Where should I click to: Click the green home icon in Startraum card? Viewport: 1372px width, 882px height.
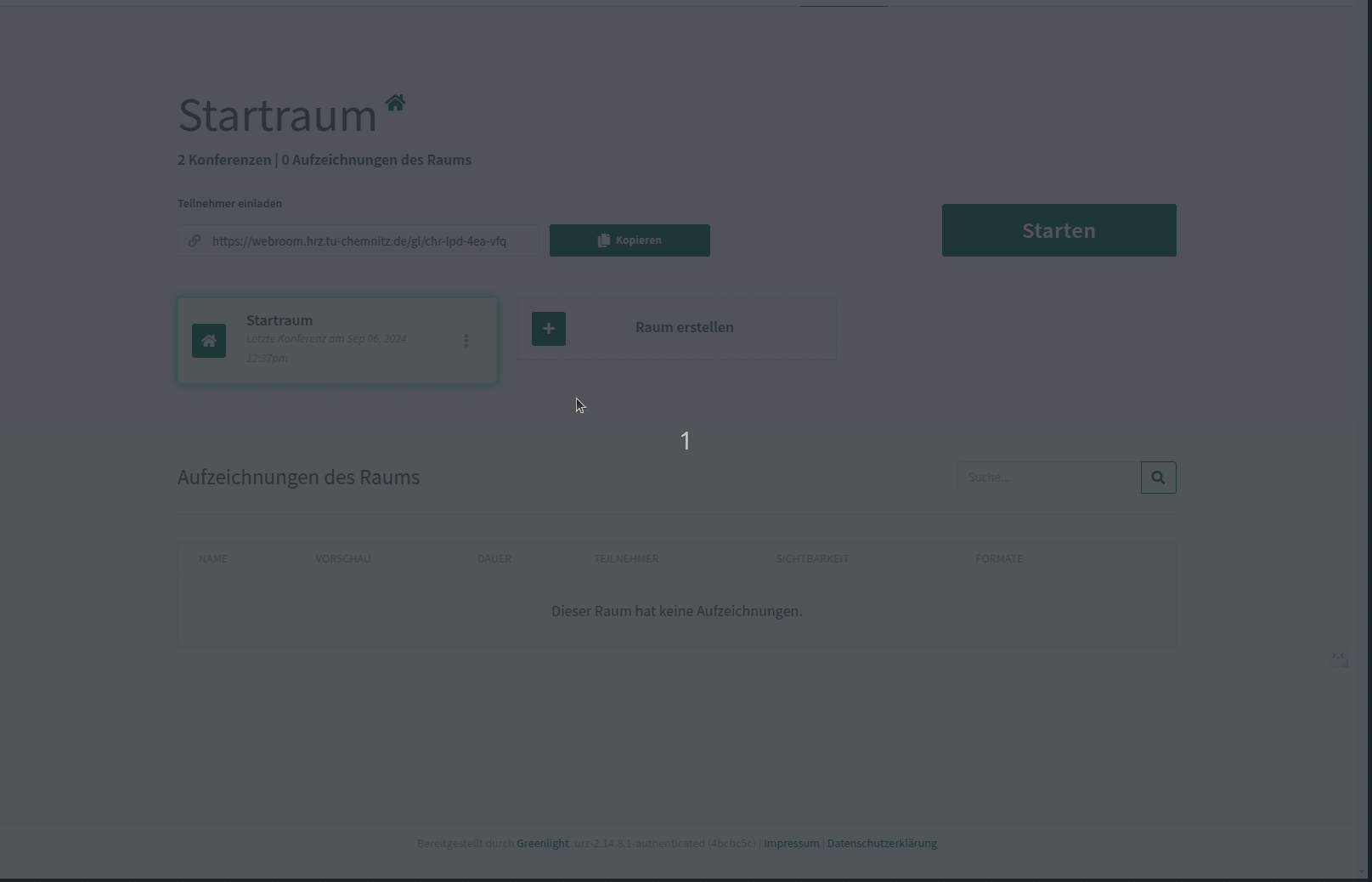pyautogui.click(x=209, y=341)
